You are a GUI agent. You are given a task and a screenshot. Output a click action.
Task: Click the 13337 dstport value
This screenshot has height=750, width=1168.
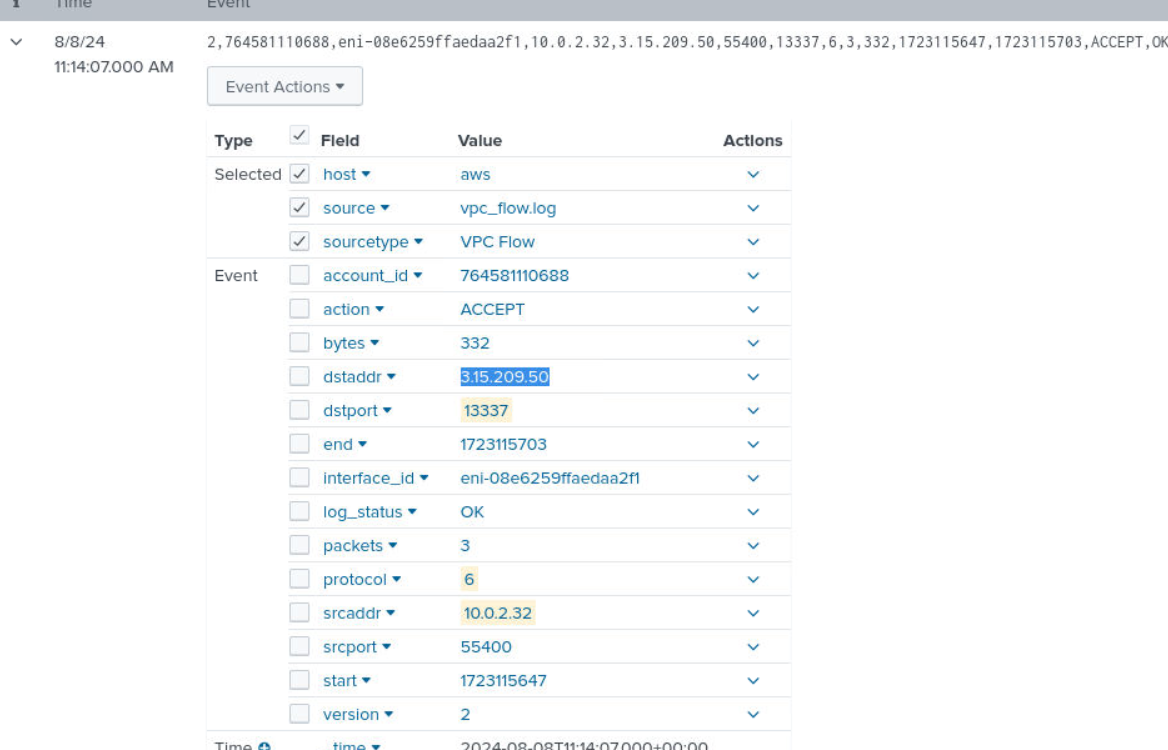485,411
